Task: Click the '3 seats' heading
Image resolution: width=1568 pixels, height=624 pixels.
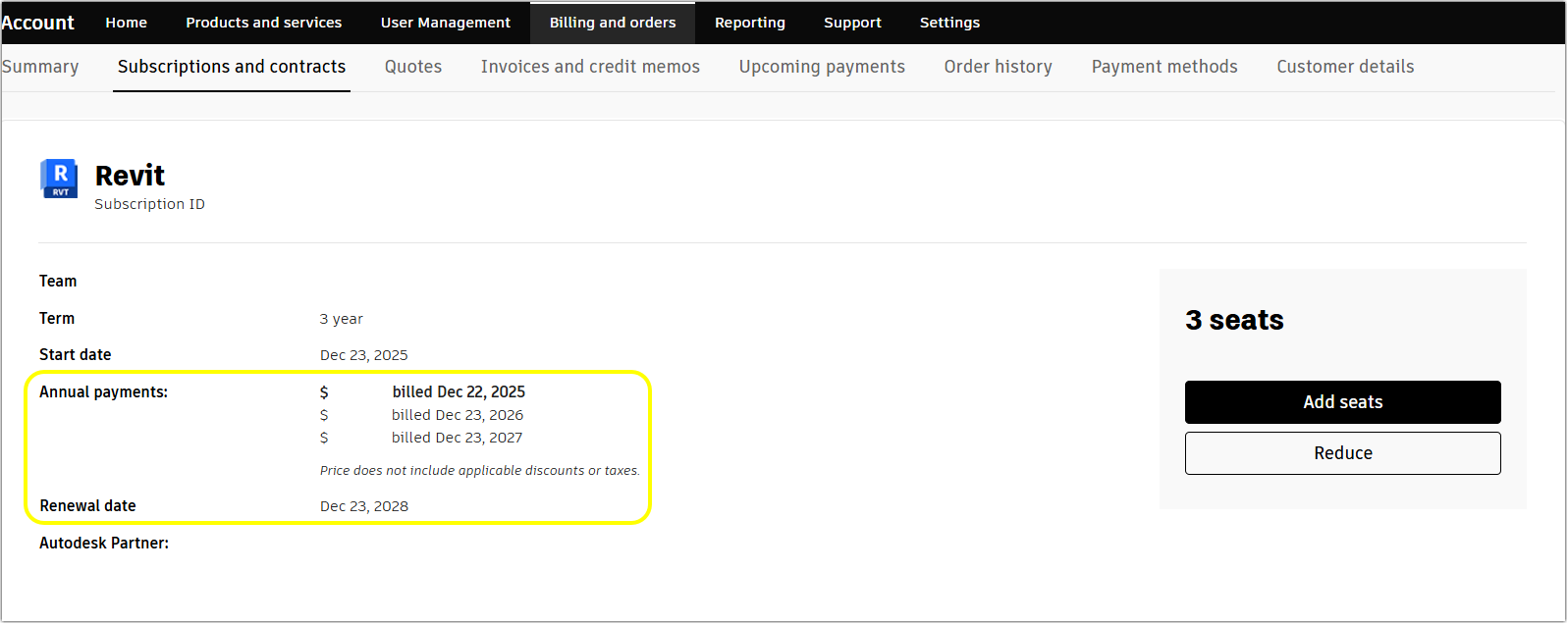Action: click(x=1234, y=320)
